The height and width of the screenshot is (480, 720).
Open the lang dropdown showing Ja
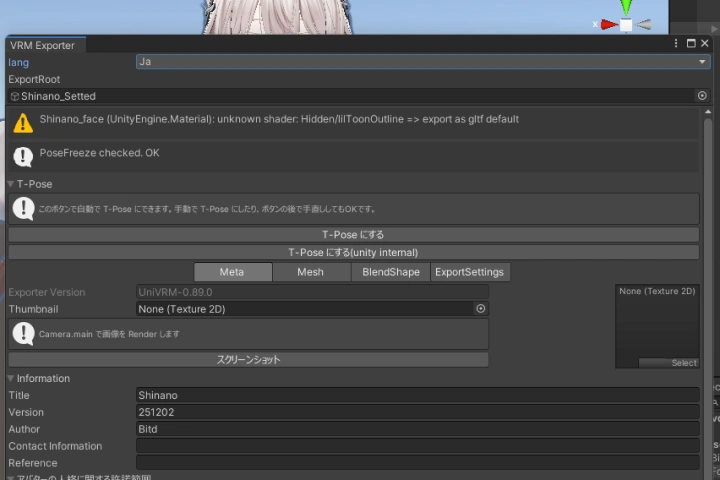[423, 62]
